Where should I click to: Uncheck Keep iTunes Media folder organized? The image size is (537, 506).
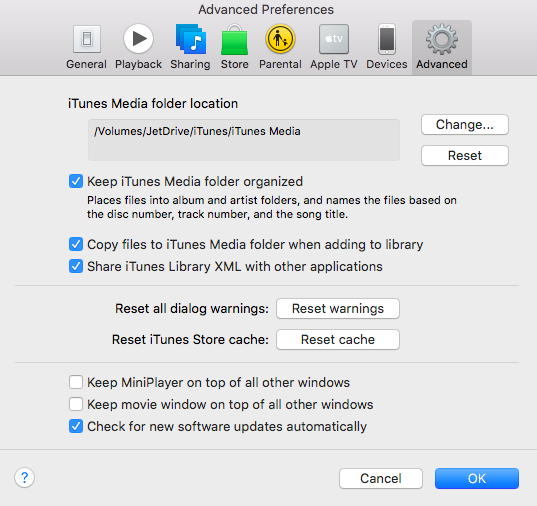coord(76,181)
